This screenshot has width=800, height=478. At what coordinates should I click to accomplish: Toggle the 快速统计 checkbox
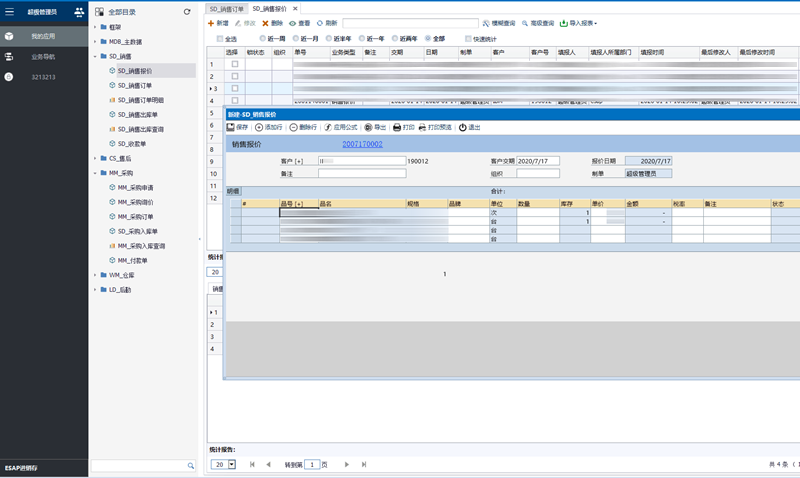click(x=468, y=39)
